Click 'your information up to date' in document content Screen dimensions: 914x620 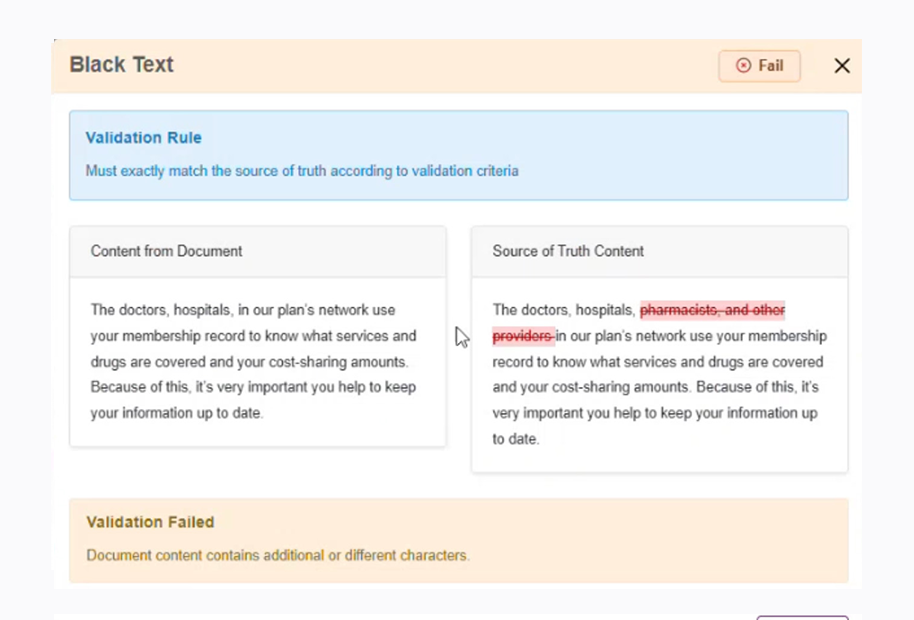pos(177,413)
